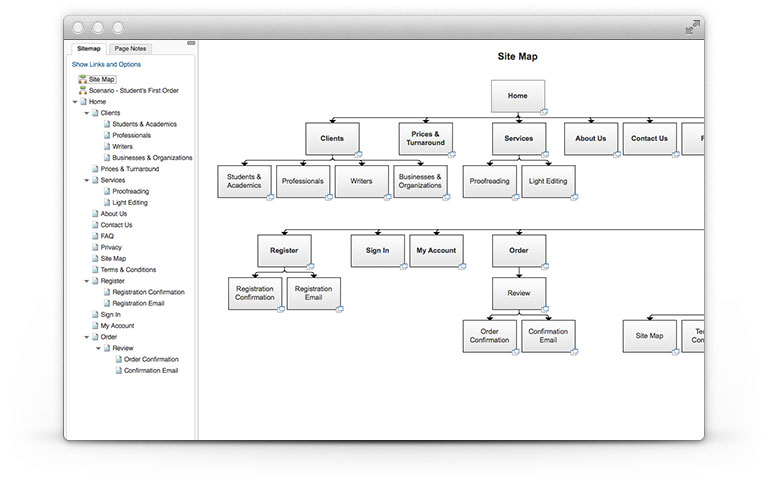
Task: Select About Us in the sidebar tree
Action: [114, 214]
